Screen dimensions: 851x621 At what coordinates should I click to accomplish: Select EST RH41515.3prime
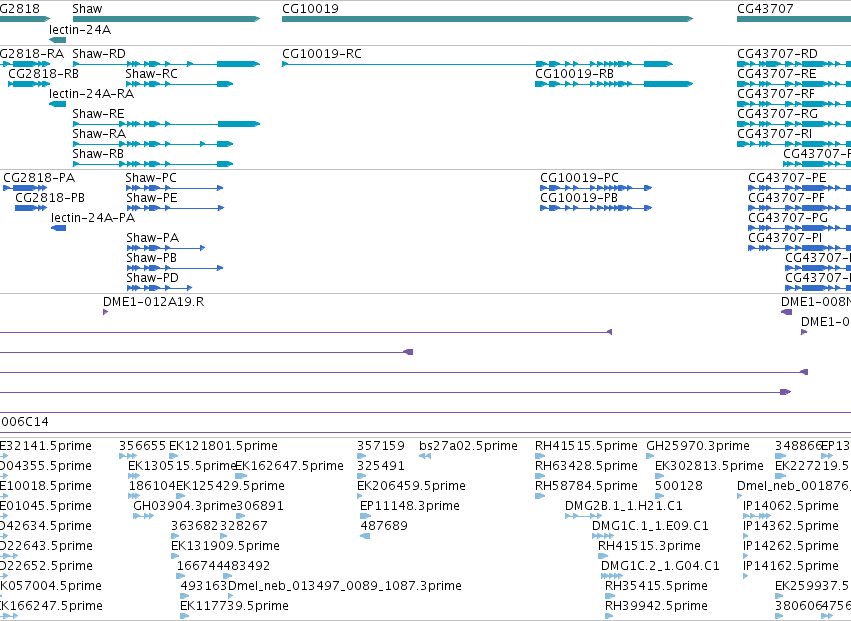pyautogui.click(x=649, y=546)
